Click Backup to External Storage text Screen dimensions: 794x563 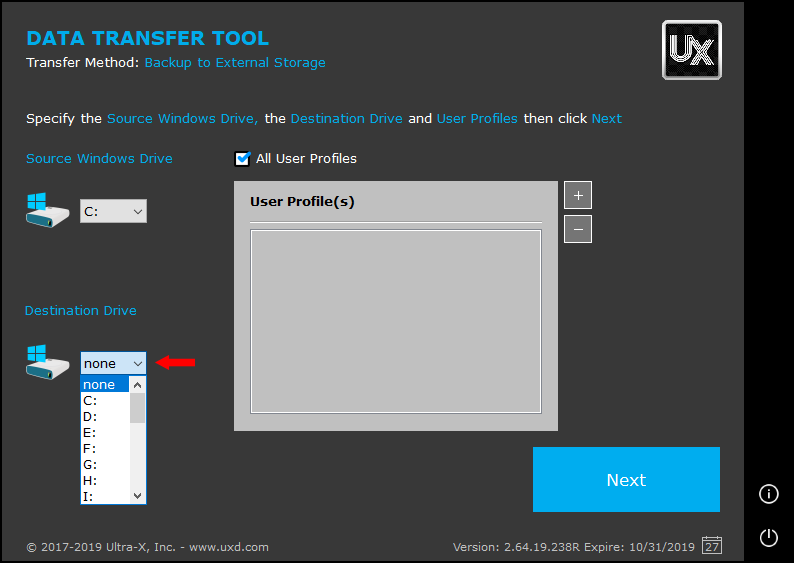point(235,63)
